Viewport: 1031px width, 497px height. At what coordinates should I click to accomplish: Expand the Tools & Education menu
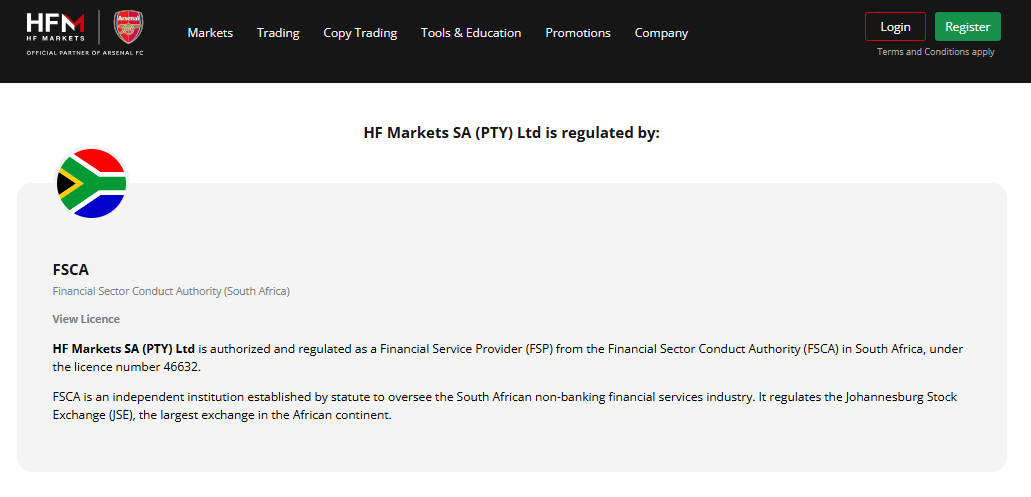click(x=471, y=33)
